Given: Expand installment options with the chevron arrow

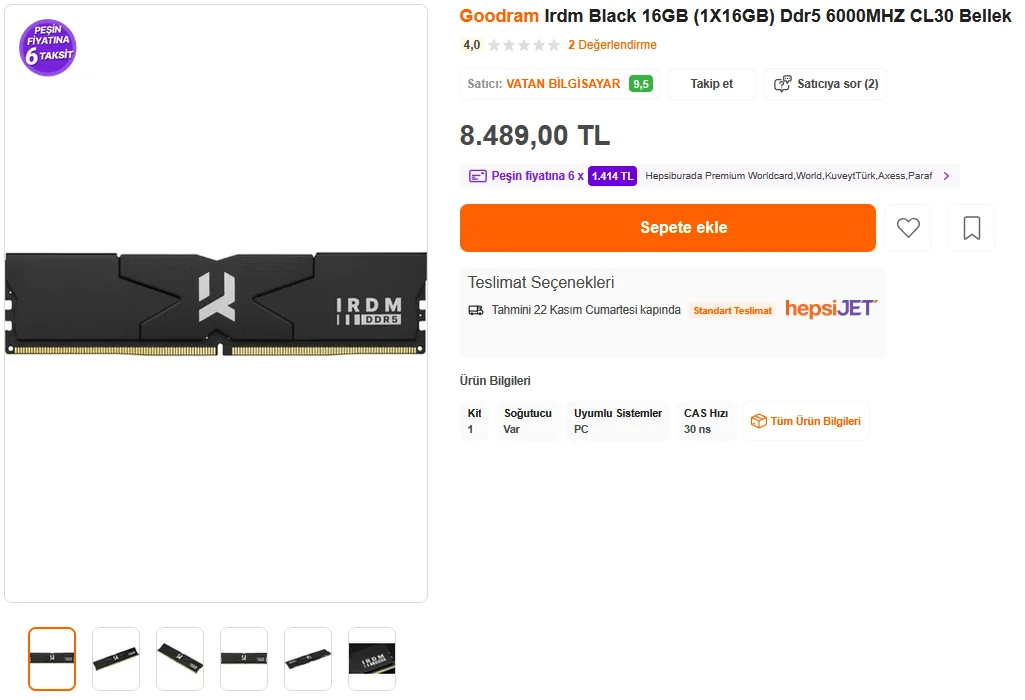Looking at the screenshot, I should [x=946, y=176].
